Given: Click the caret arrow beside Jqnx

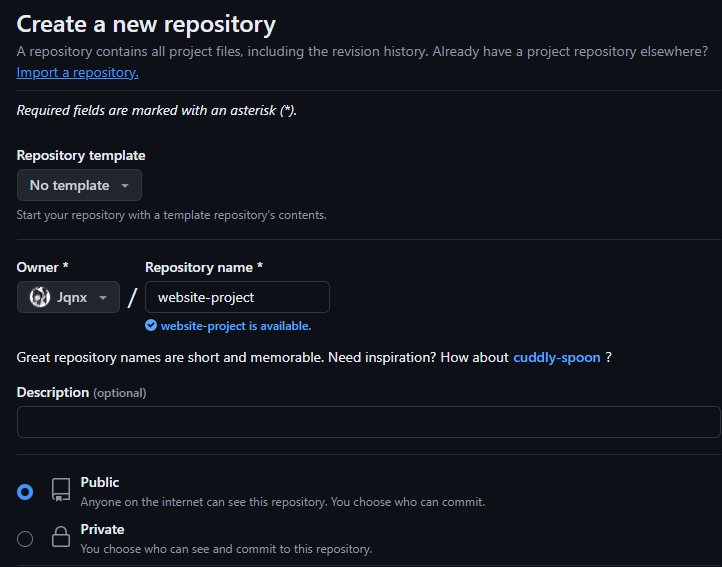Looking at the screenshot, I should coord(103,298).
